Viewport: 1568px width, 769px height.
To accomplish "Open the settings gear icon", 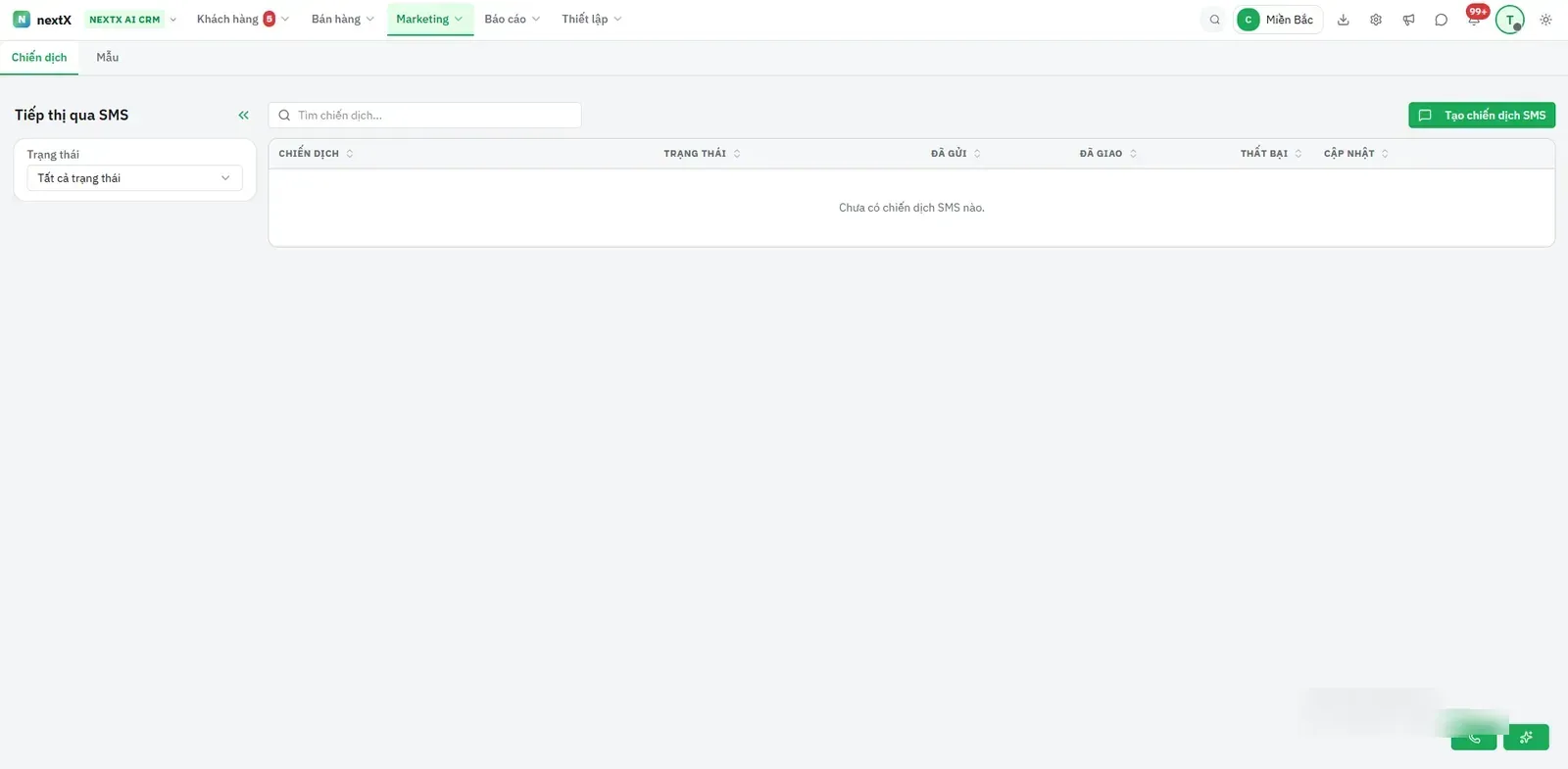I will [x=1376, y=20].
